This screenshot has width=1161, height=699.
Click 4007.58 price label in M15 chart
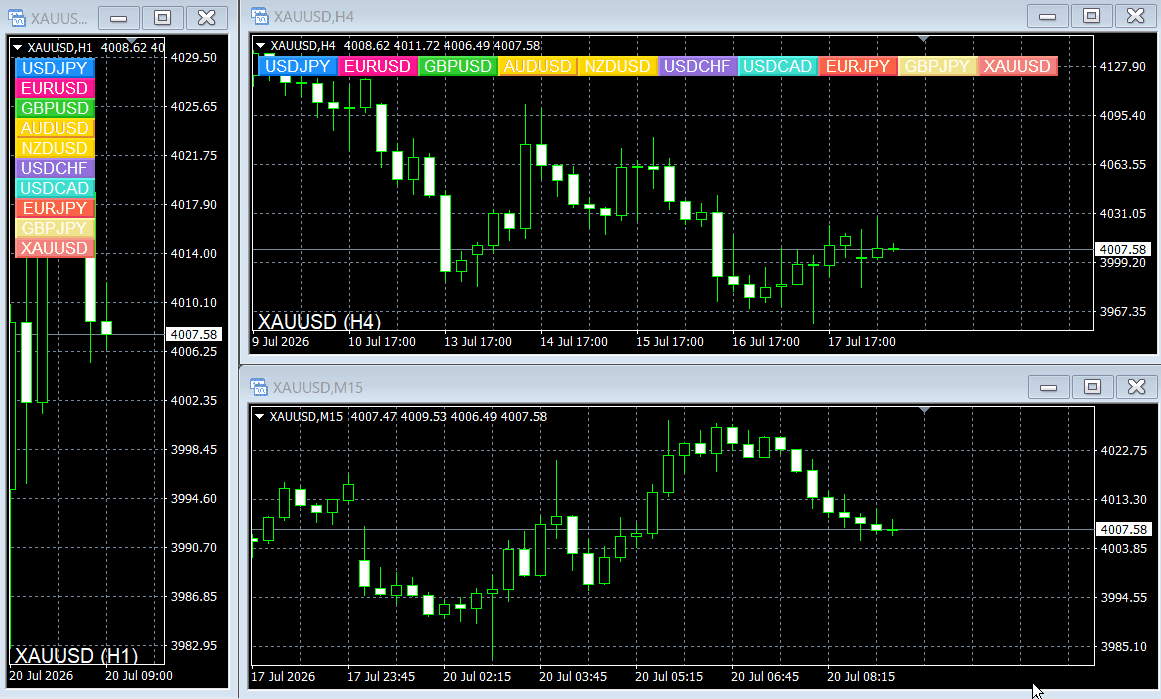1123,529
